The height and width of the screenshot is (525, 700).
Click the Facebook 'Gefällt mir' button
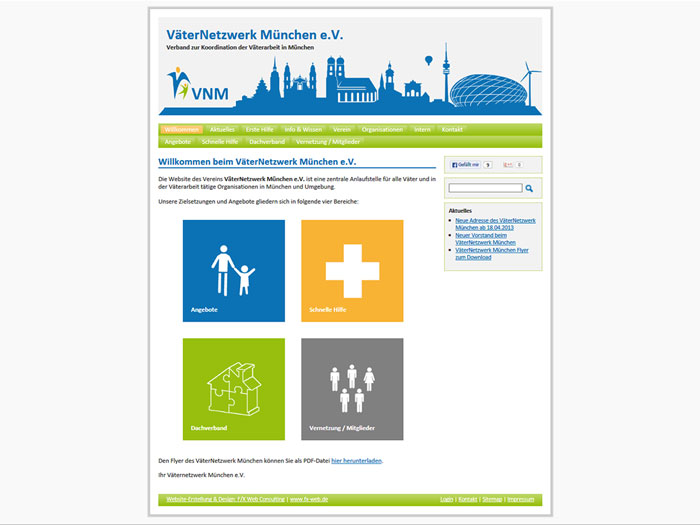[x=465, y=165]
